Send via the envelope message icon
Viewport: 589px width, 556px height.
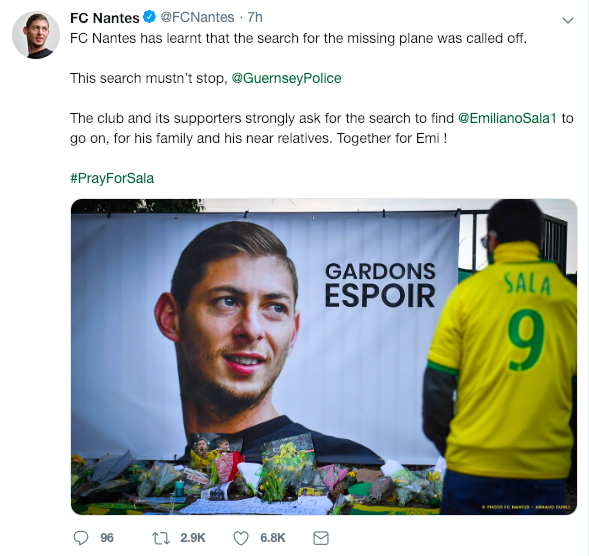(x=321, y=538)
